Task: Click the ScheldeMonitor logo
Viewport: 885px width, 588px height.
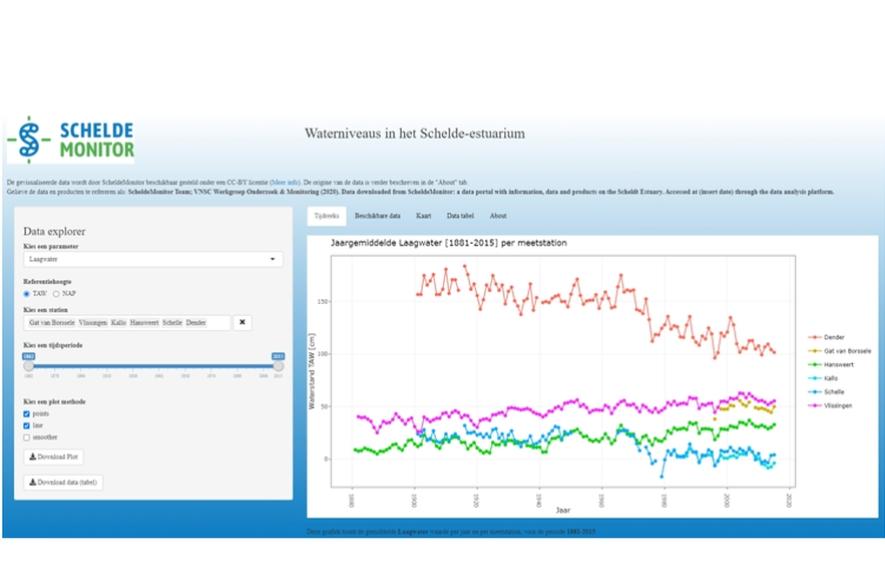Action: tap(70, 141)
